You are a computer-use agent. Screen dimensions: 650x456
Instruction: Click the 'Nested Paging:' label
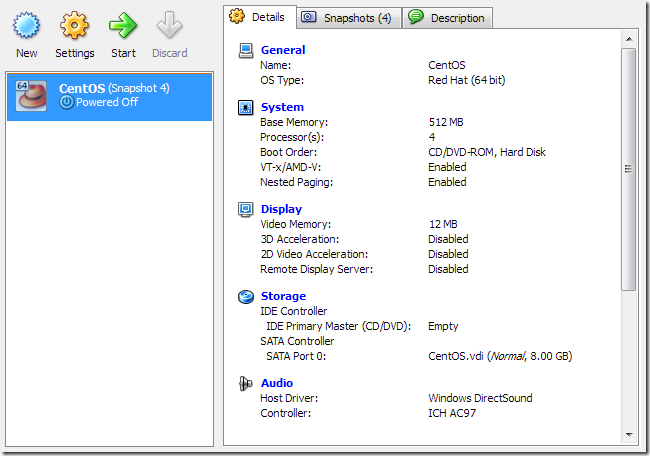pos(296,182)
